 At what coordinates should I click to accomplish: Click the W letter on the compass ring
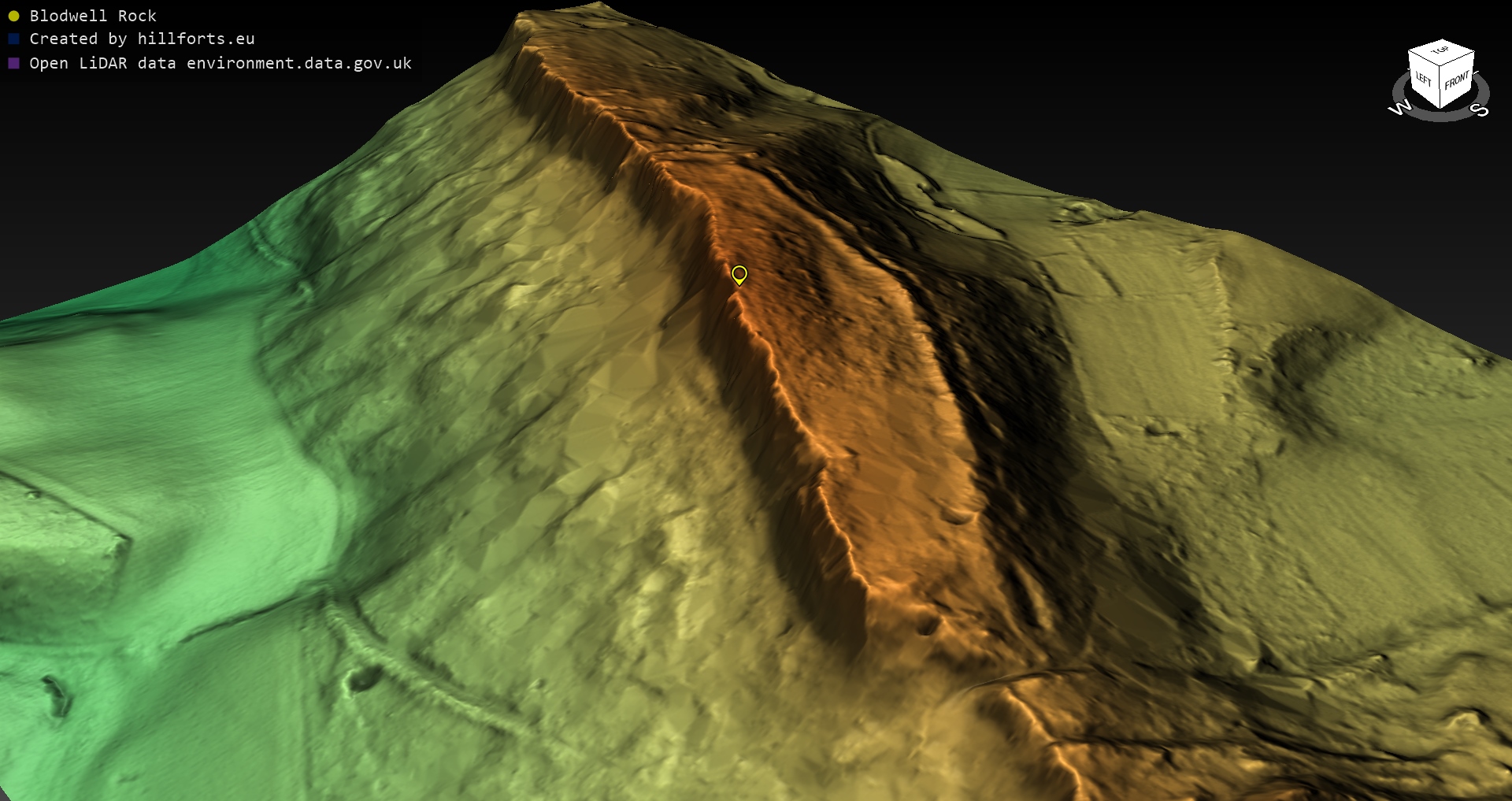point(1399,108)
